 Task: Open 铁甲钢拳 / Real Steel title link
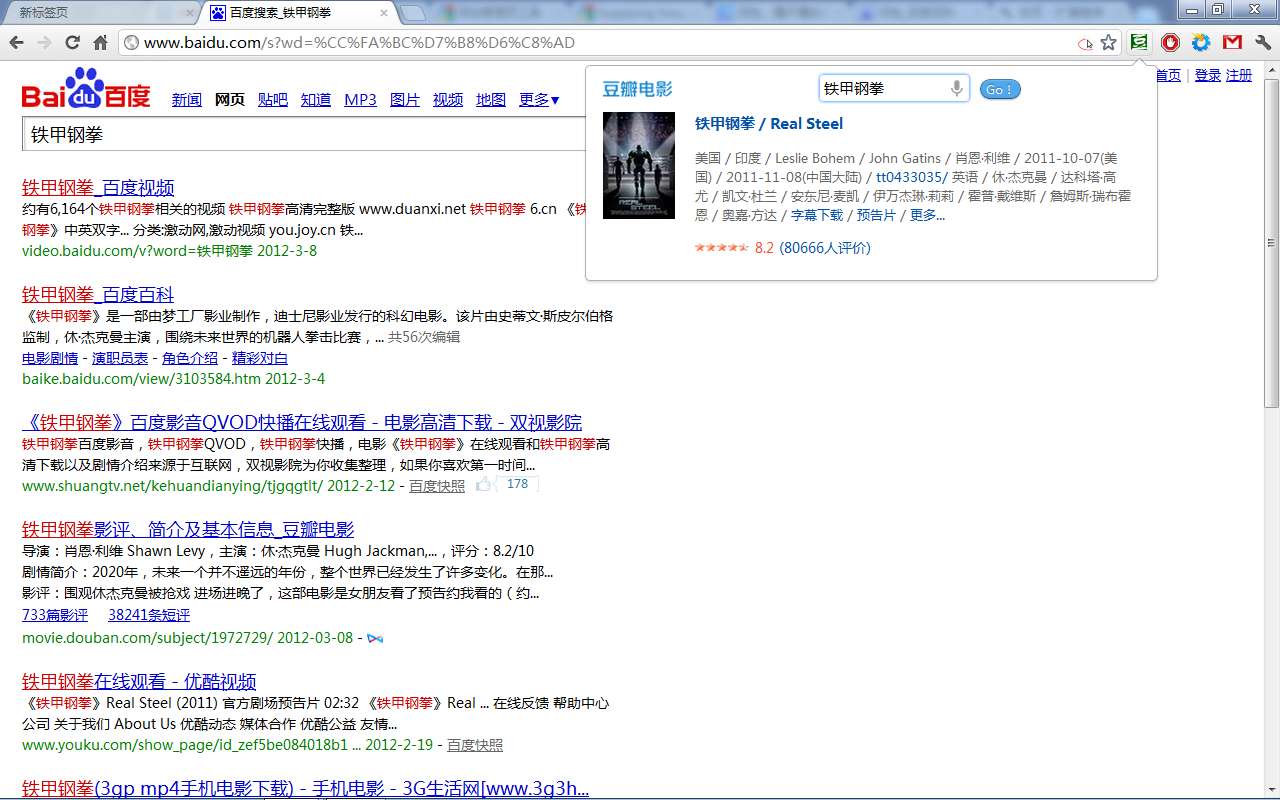point(769,124)
